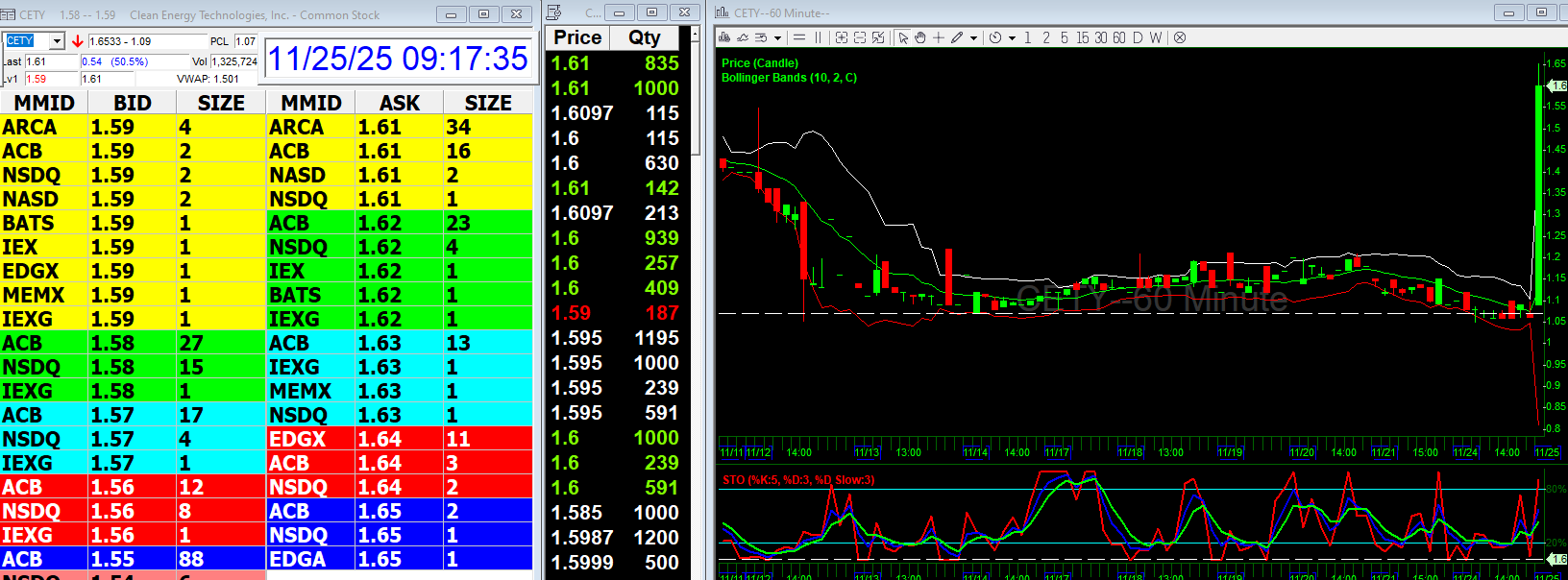The image size is (1568, 580).
Task: Zoom in with the plus magnifier icon
Action: click(842, 37)
